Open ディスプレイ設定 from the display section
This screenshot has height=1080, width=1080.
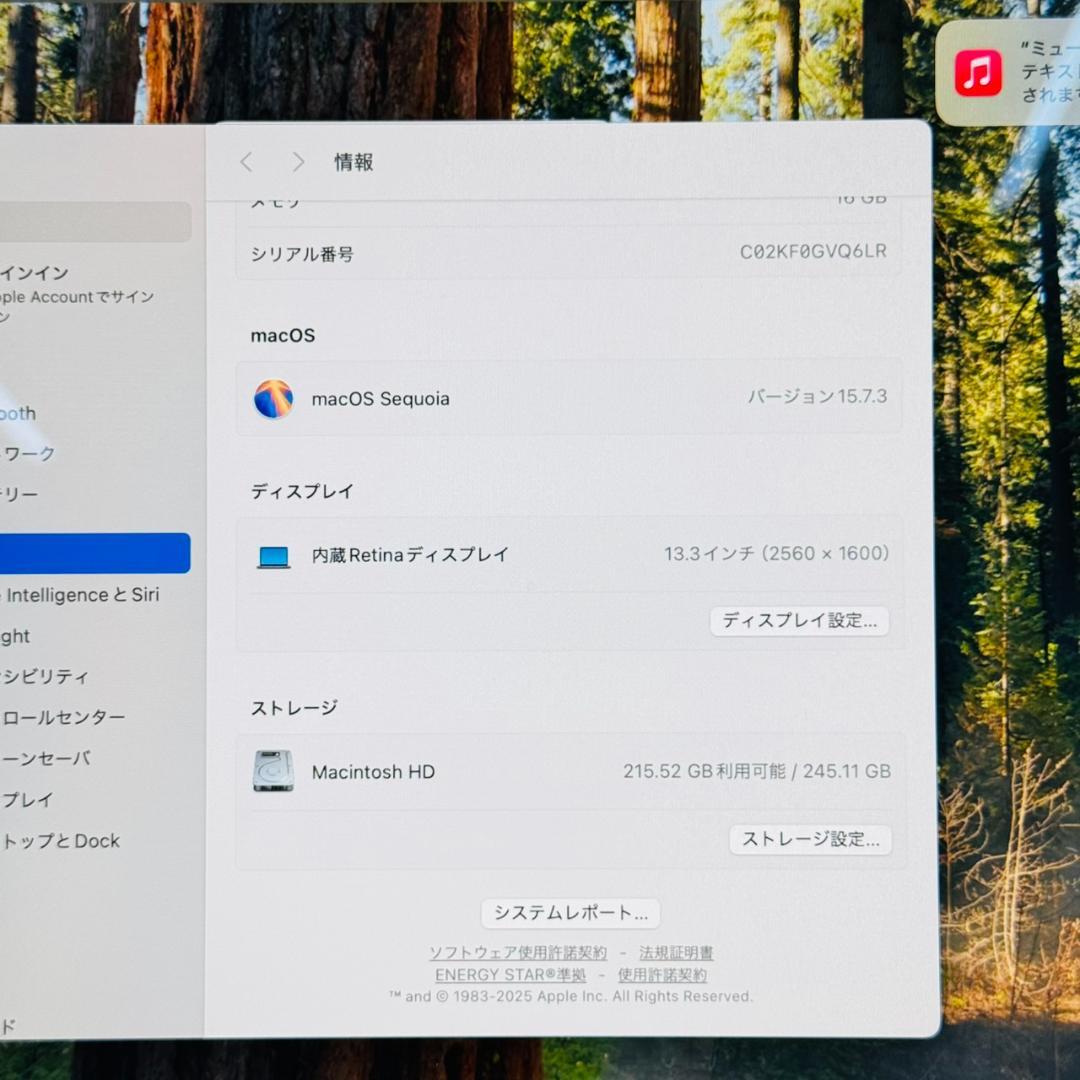(x=798, y=621)
